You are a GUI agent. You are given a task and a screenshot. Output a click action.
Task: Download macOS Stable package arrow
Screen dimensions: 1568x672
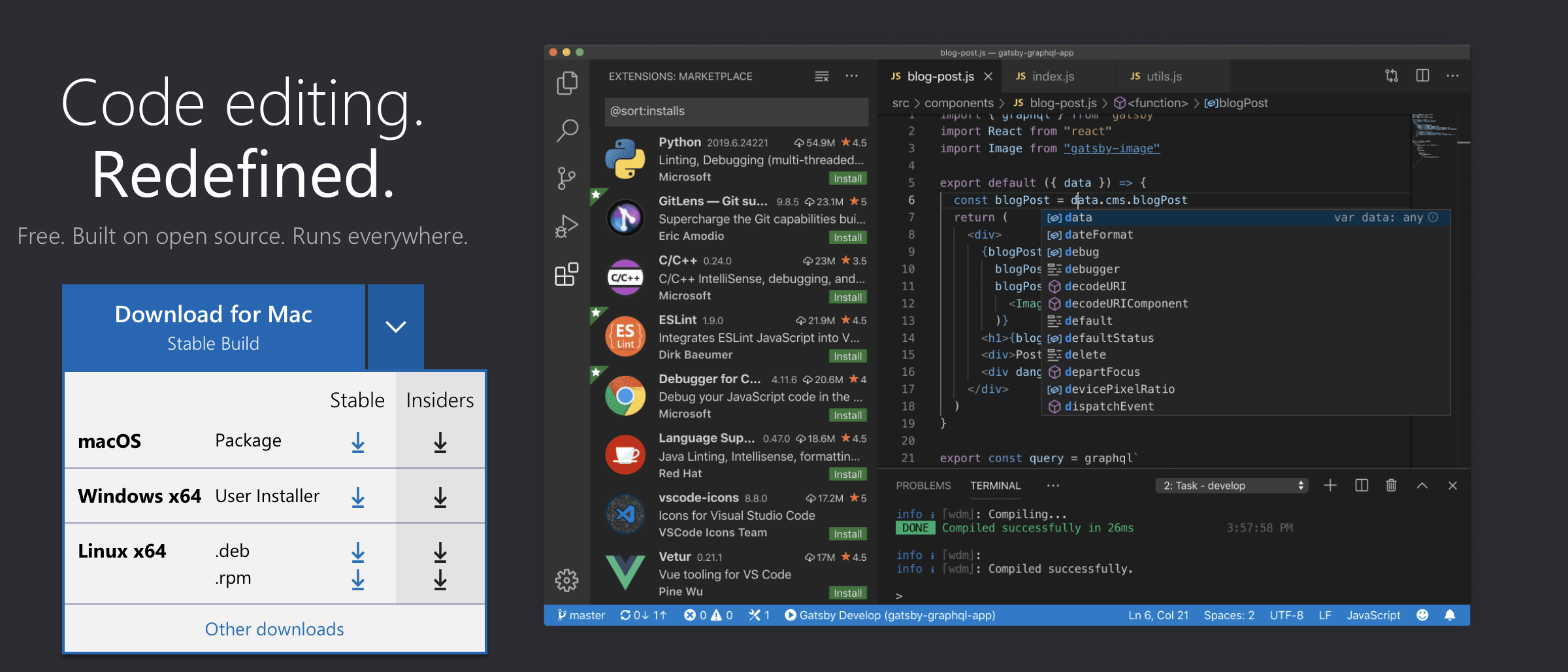(x=358, y=443)
